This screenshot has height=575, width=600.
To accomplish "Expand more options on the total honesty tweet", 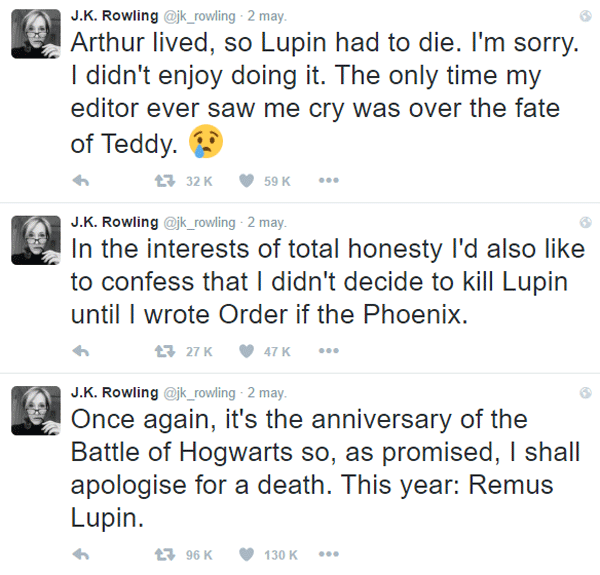I will pyautogui.click(x=330, y=351).
